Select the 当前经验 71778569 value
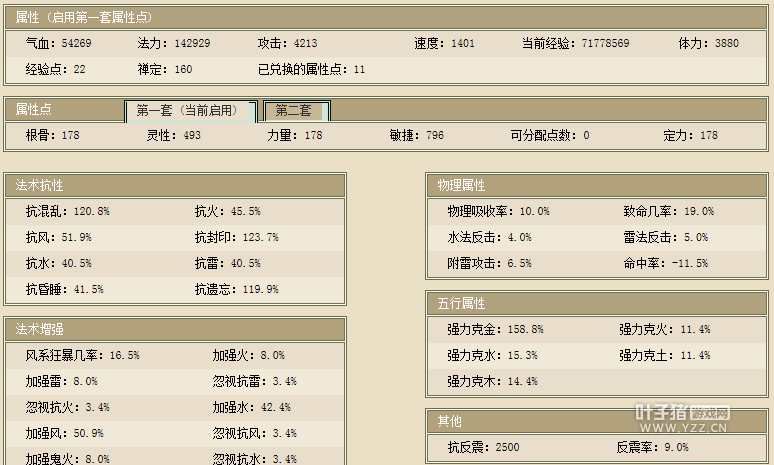The width and height of the screenshot is (774, 465). (575, 44)
